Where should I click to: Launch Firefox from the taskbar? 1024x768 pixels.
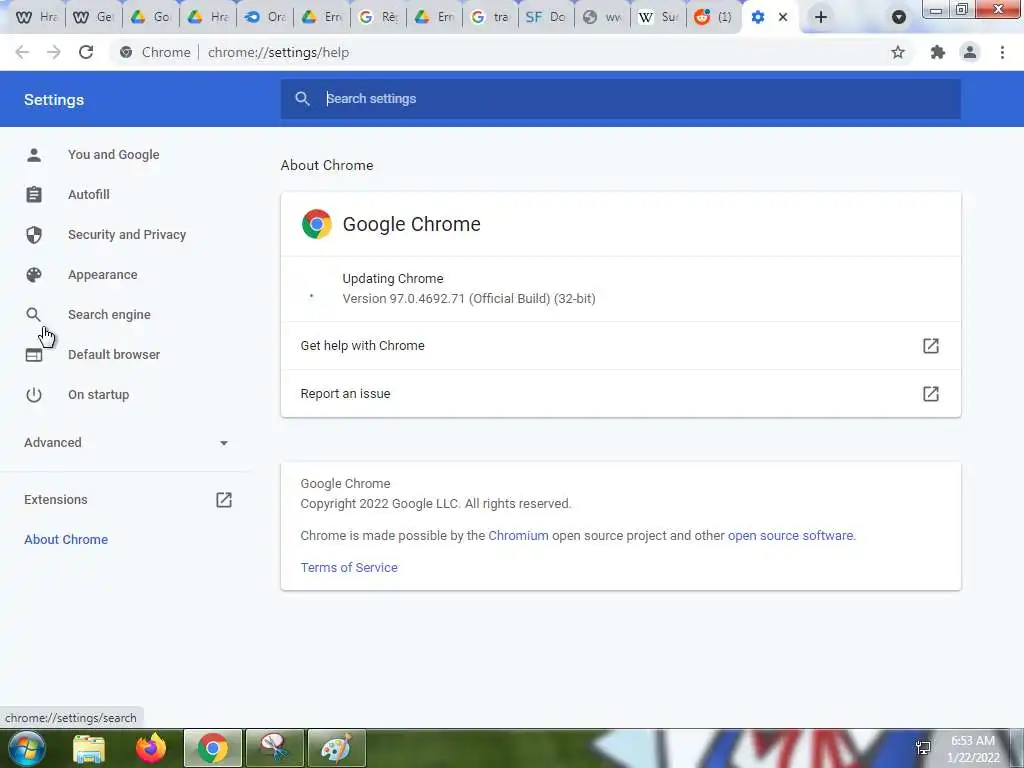[151, 748]
